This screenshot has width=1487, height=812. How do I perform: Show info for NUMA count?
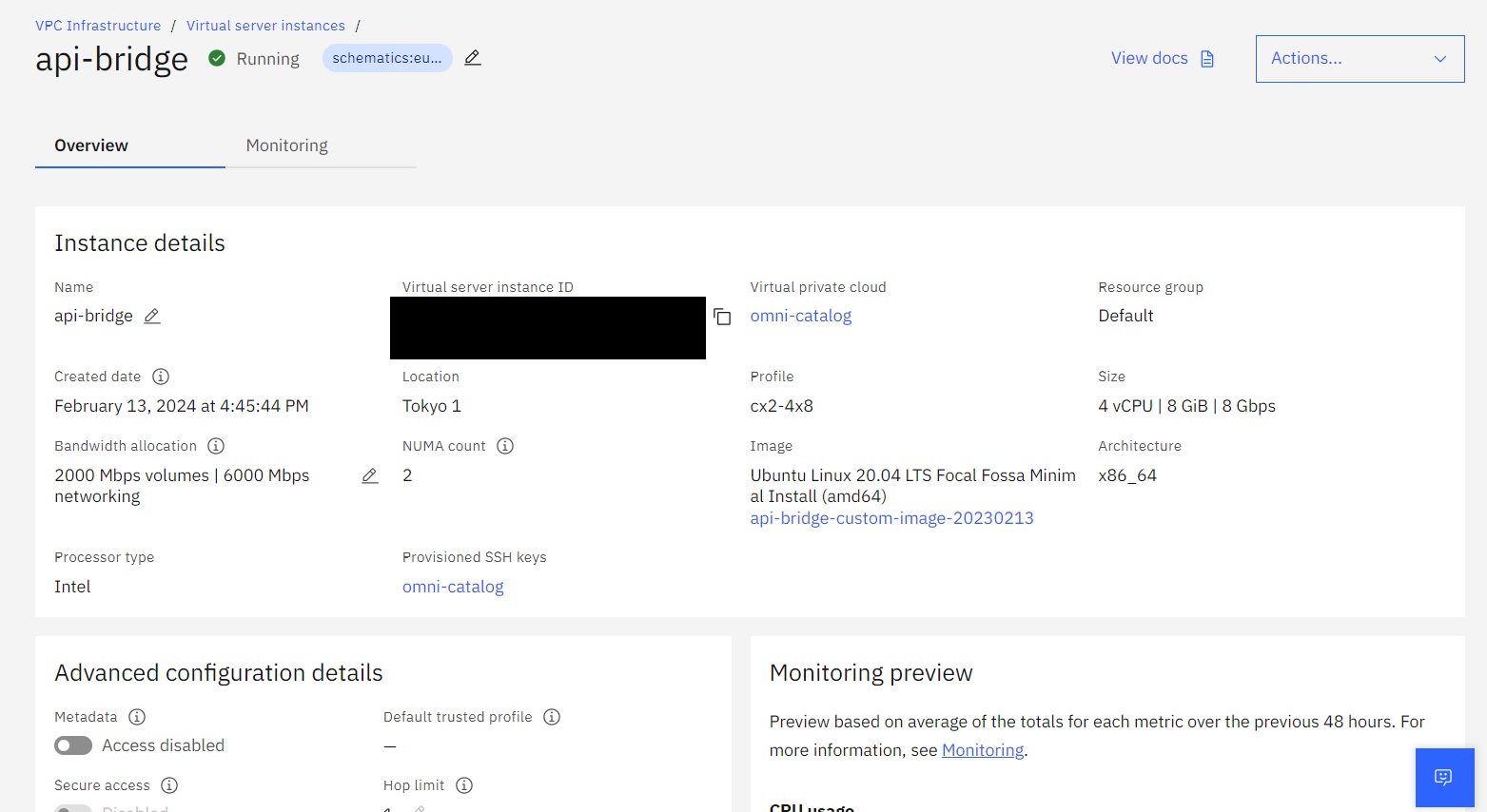pos(505,446)
